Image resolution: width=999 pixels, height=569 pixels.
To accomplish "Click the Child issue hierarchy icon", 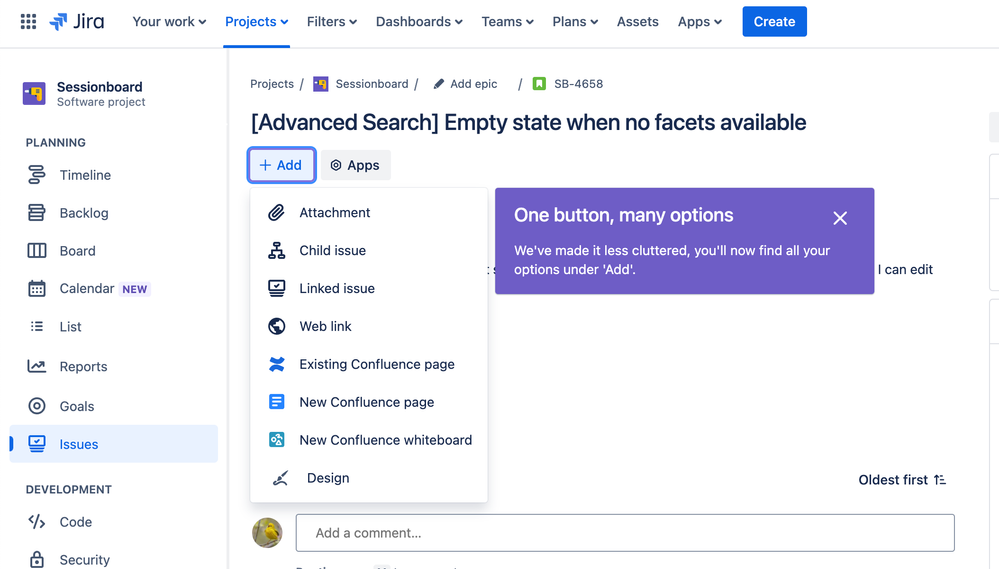I will click(276, 250).
